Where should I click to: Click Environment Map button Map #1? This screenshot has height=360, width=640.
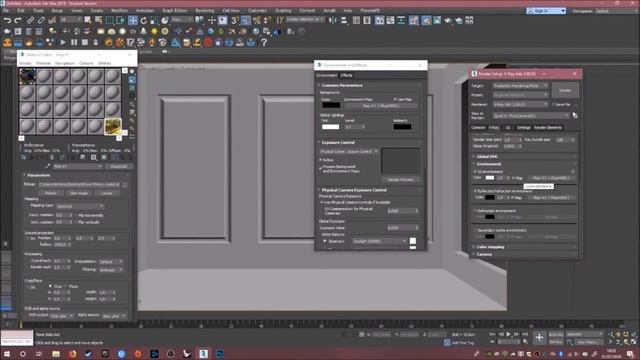coord(381,106)
